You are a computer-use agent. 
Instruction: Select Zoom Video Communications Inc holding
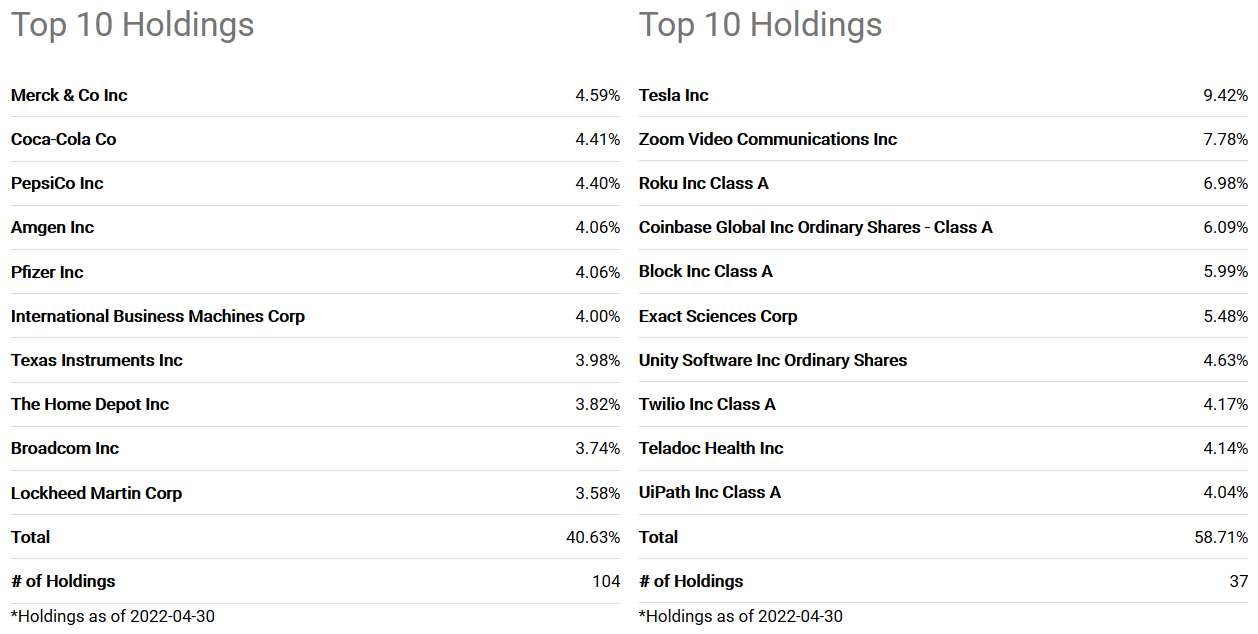point(768,139)
